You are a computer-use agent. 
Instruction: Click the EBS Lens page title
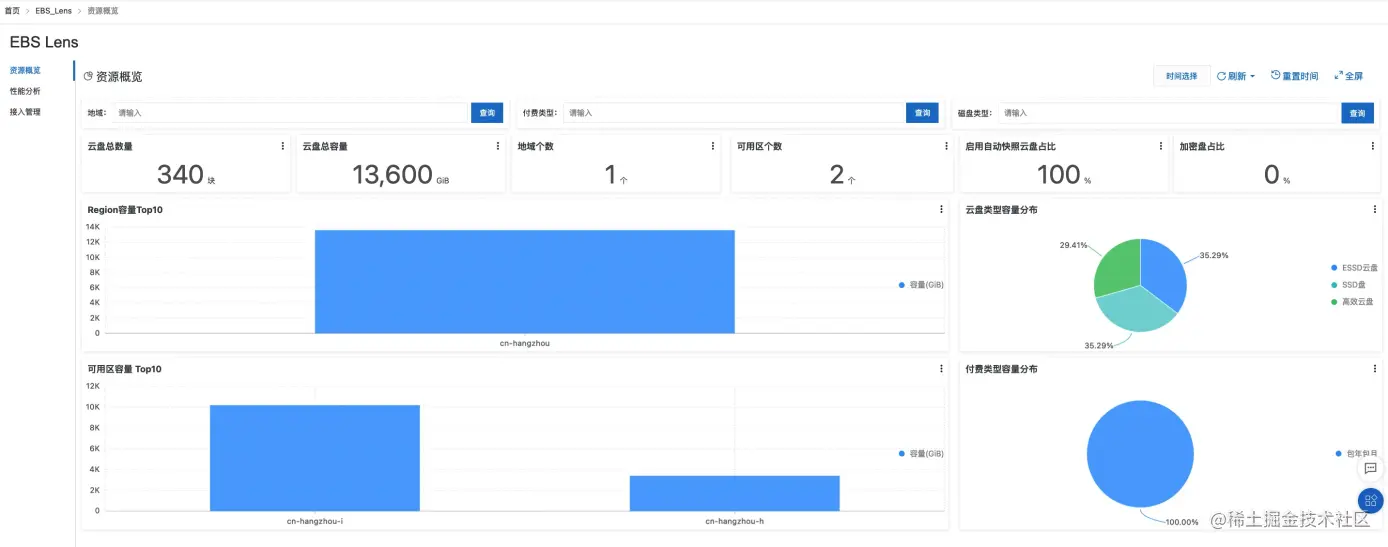tap(44, 42)
